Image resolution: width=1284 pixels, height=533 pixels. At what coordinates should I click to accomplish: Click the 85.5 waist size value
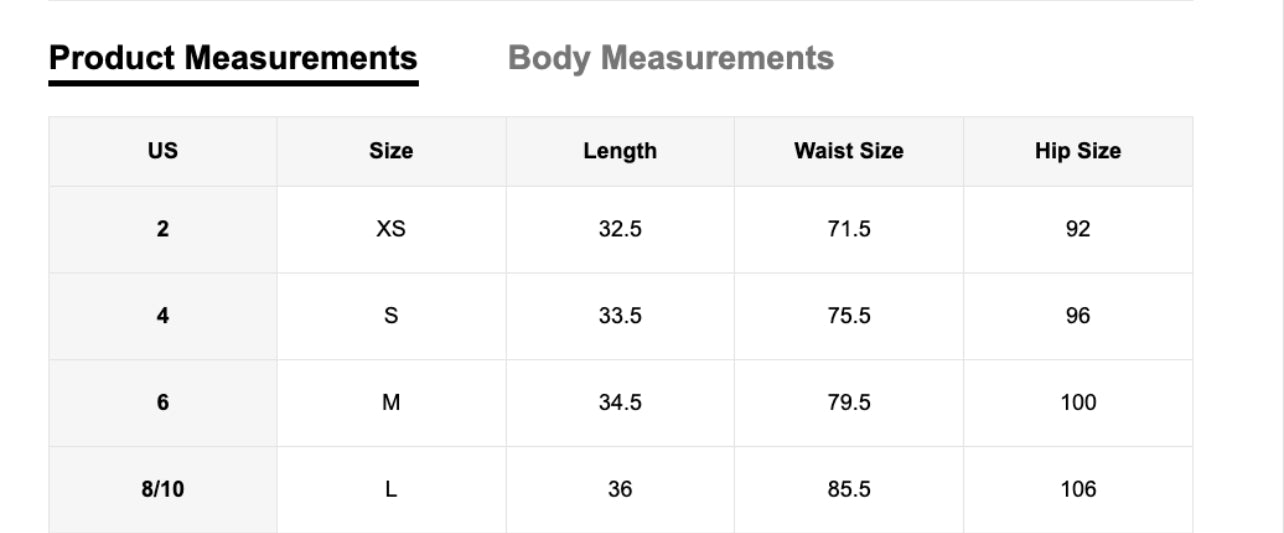click(x=848, y=489)
